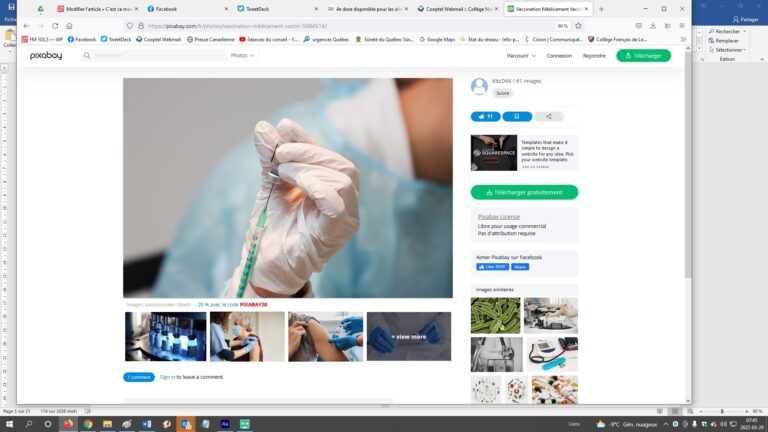
Task: Click the share icon button
Action: [x=548, y=116]
